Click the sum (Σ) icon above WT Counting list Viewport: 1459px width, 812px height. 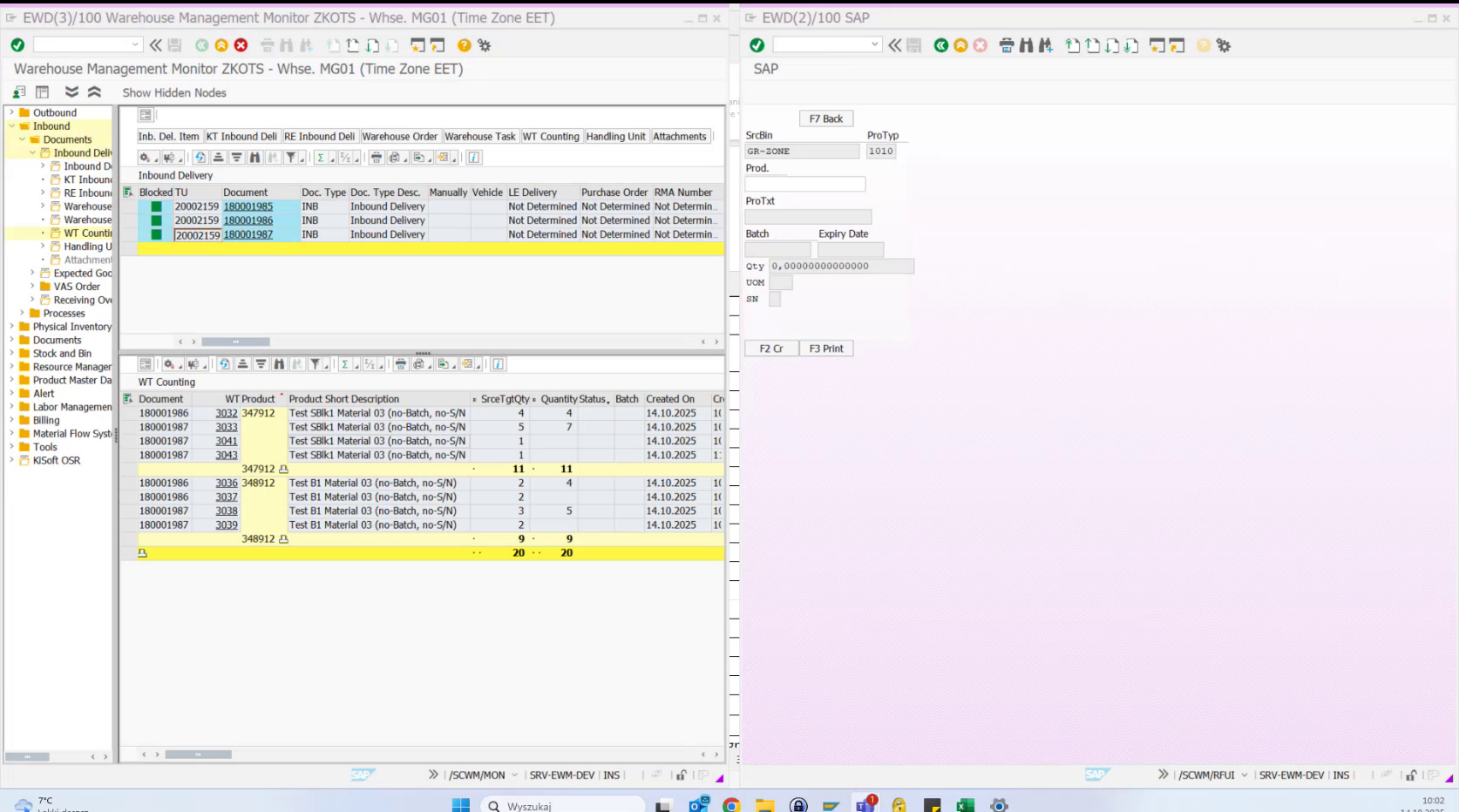coord(345,364)
